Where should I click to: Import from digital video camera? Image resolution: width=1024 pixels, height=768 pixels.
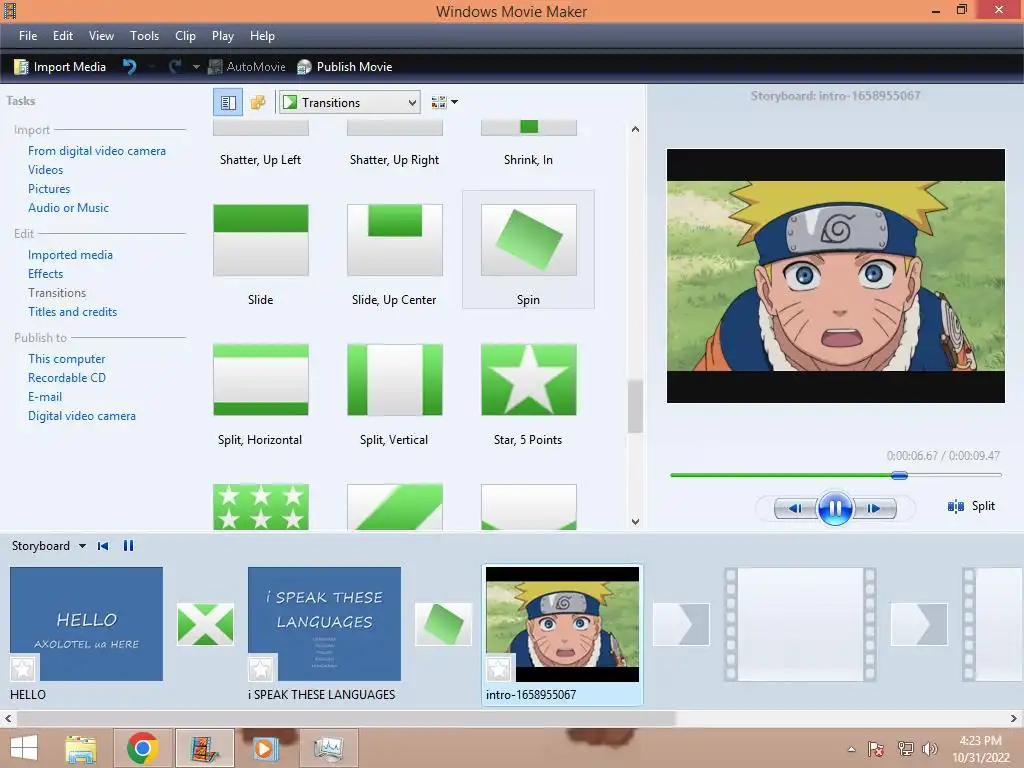coord(97,151)
